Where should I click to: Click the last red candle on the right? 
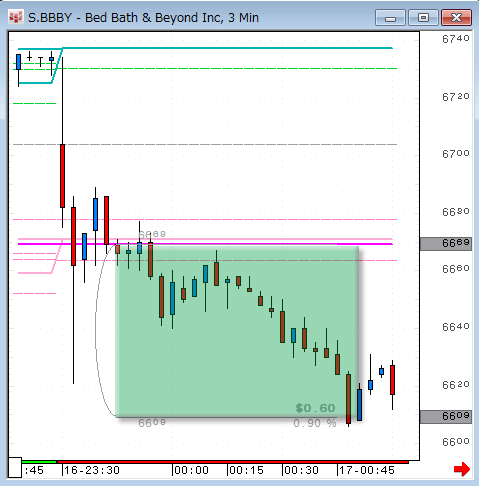point(393,380)
